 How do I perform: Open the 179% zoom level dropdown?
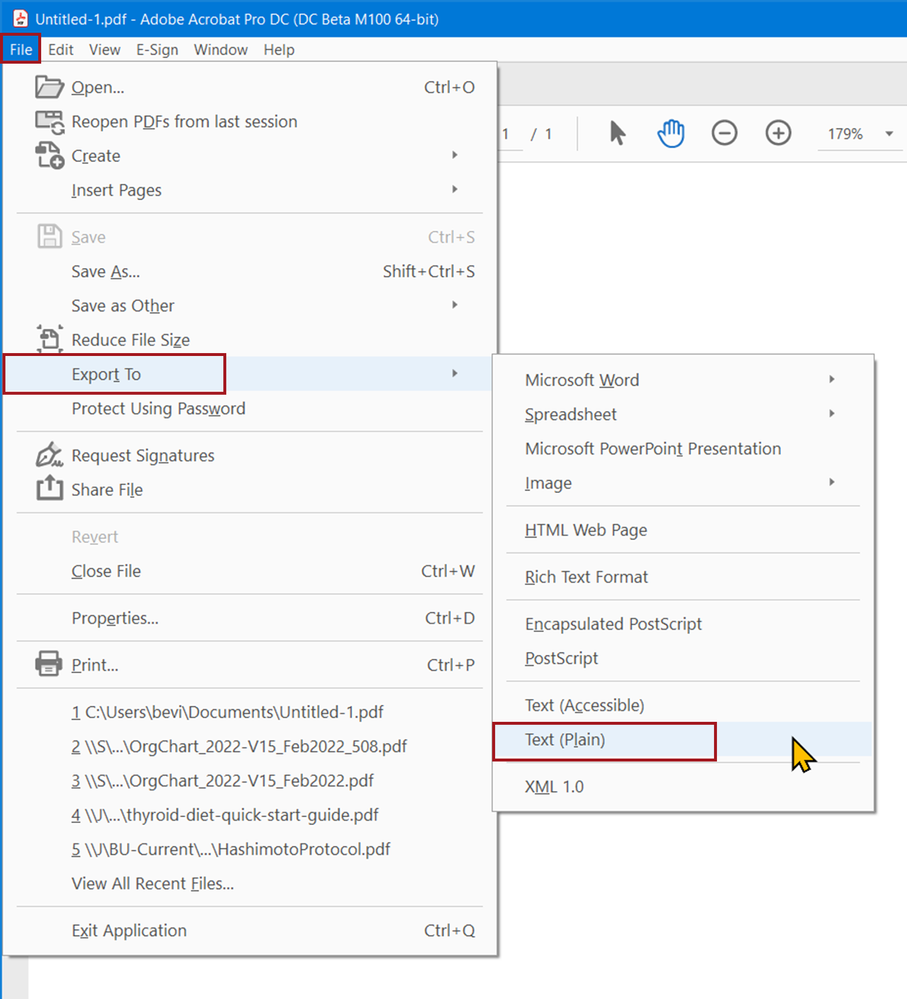[x=888, y=134]
